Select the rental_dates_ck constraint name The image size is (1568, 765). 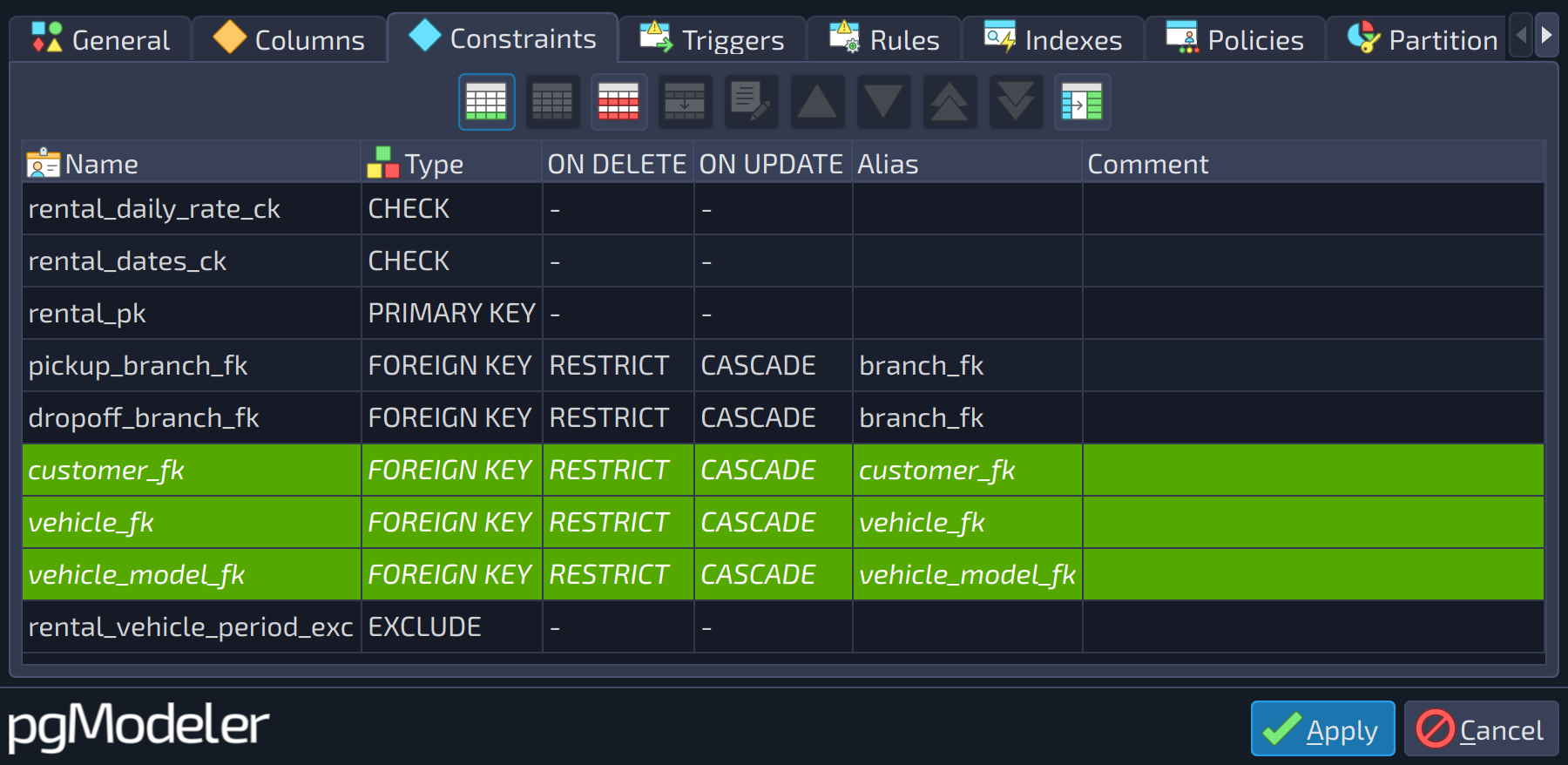(127, 261)
